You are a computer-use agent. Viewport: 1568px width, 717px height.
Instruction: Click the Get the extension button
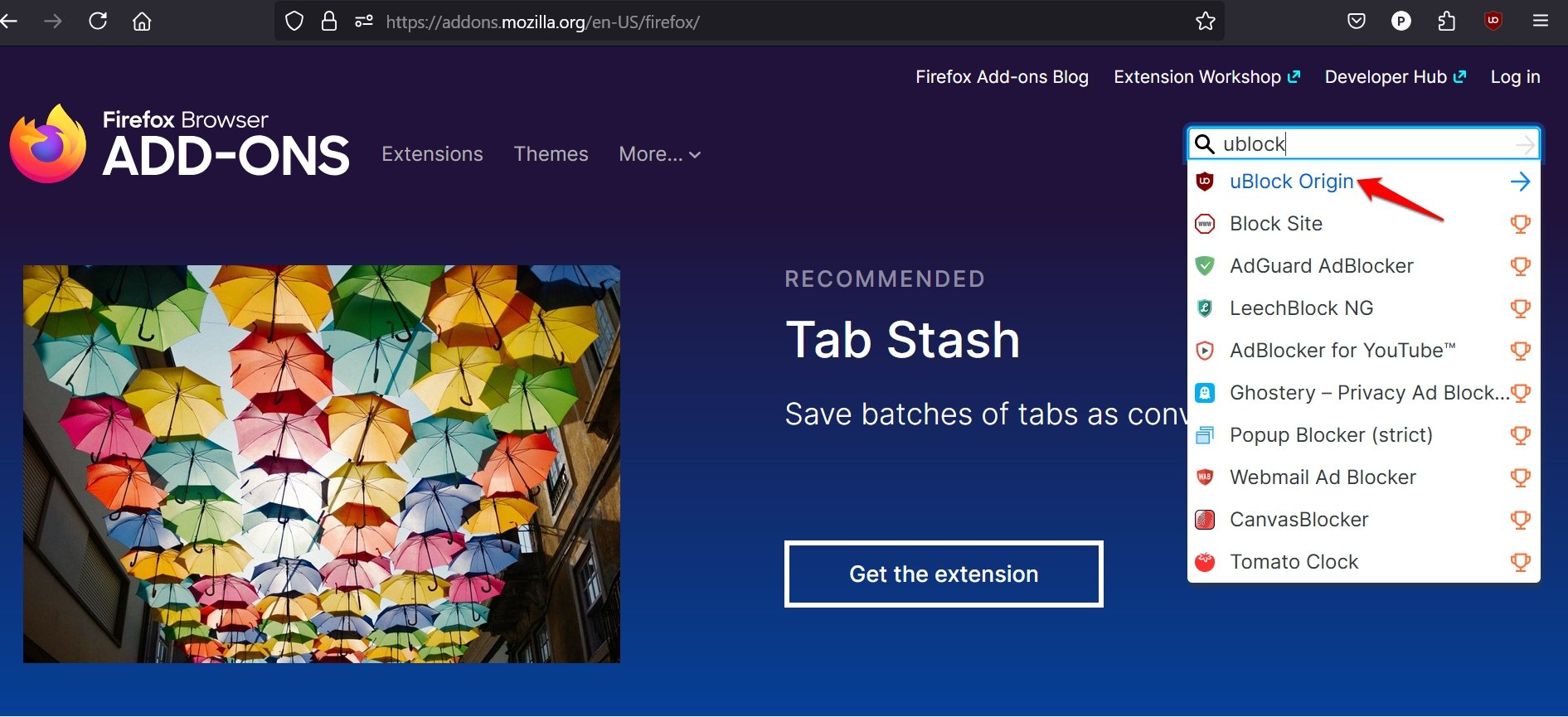click(x=943, y=574)
